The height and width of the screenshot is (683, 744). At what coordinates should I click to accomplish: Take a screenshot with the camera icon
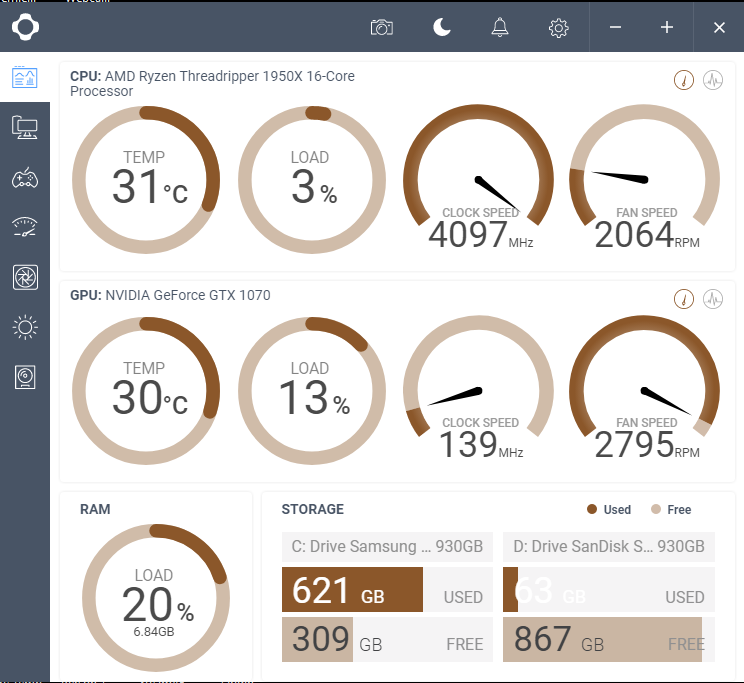pyautogui.click(x=381, y=28)
